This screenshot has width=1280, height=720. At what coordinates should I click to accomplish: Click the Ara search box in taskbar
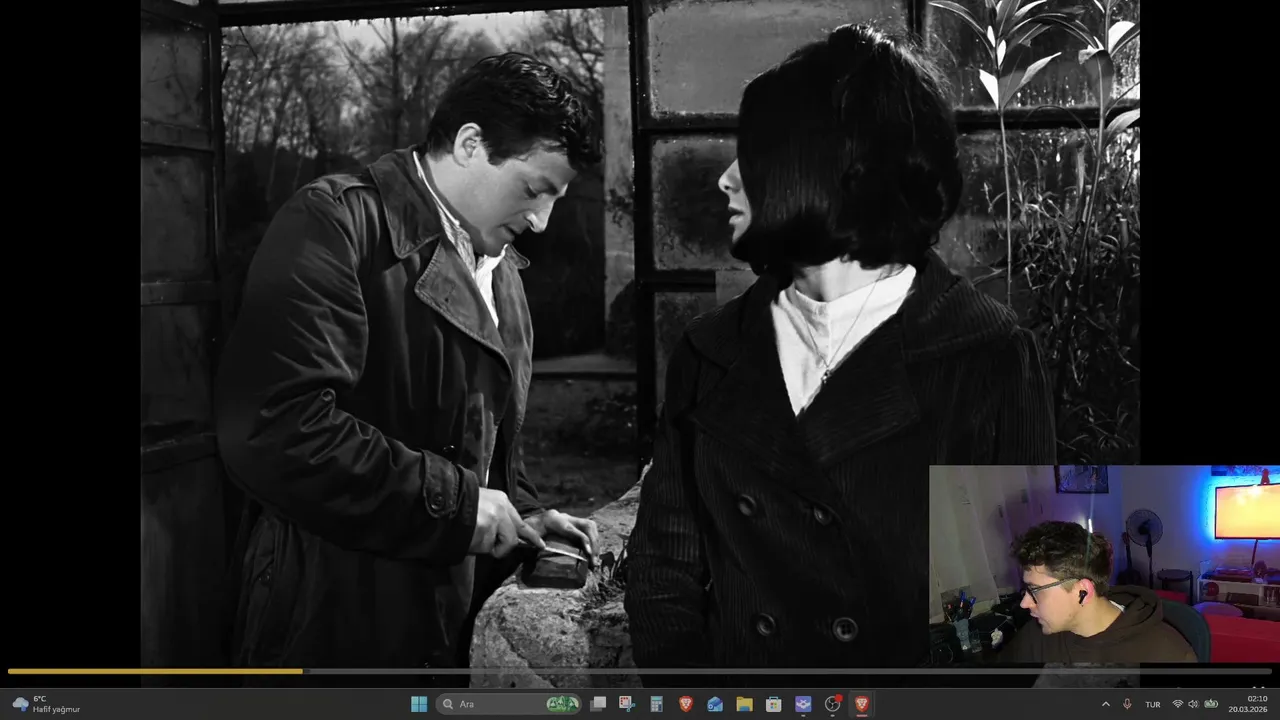[510, 704]
